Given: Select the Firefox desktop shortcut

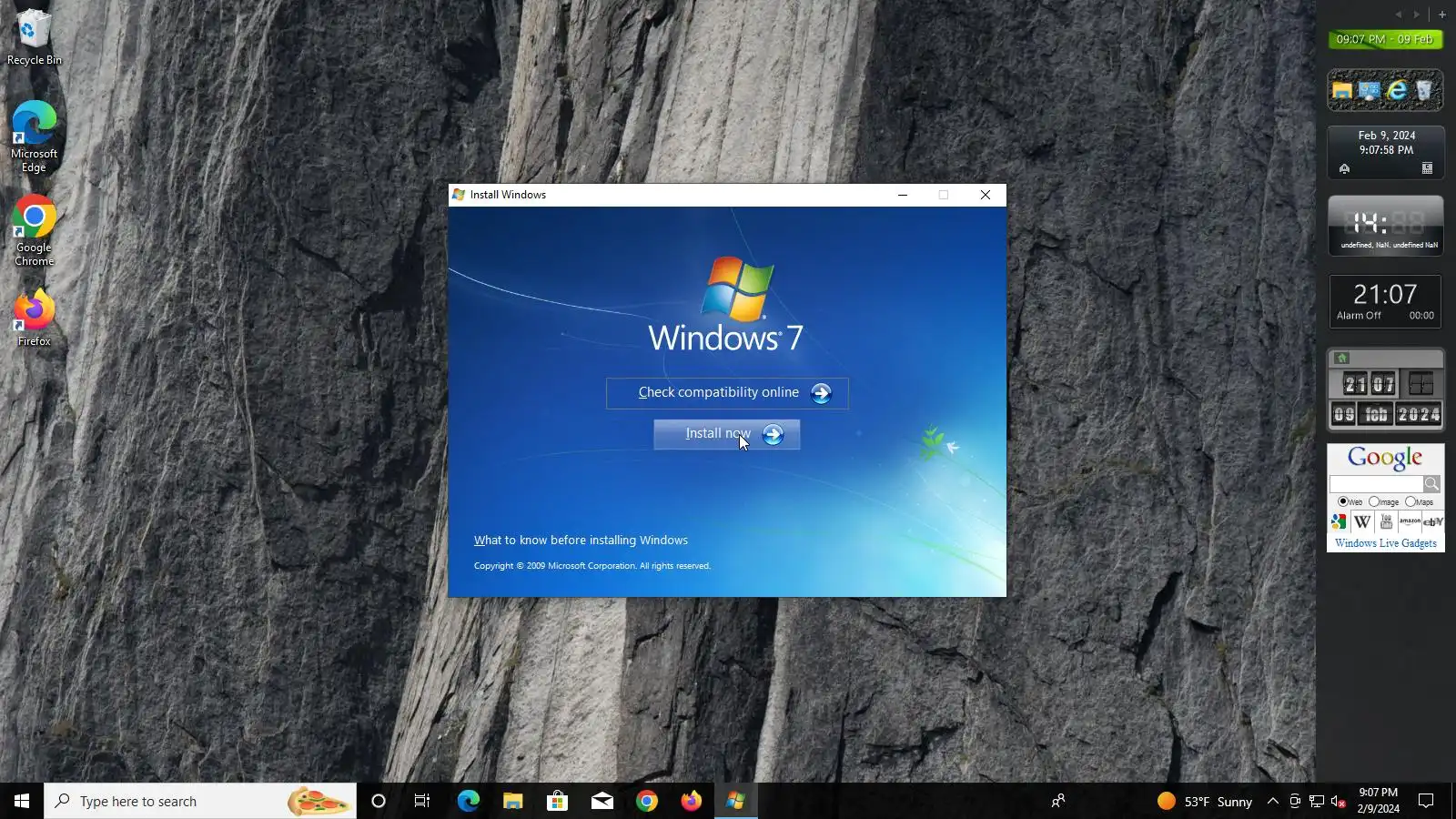Looking at the screenshot, I should [x=35, y=318].
